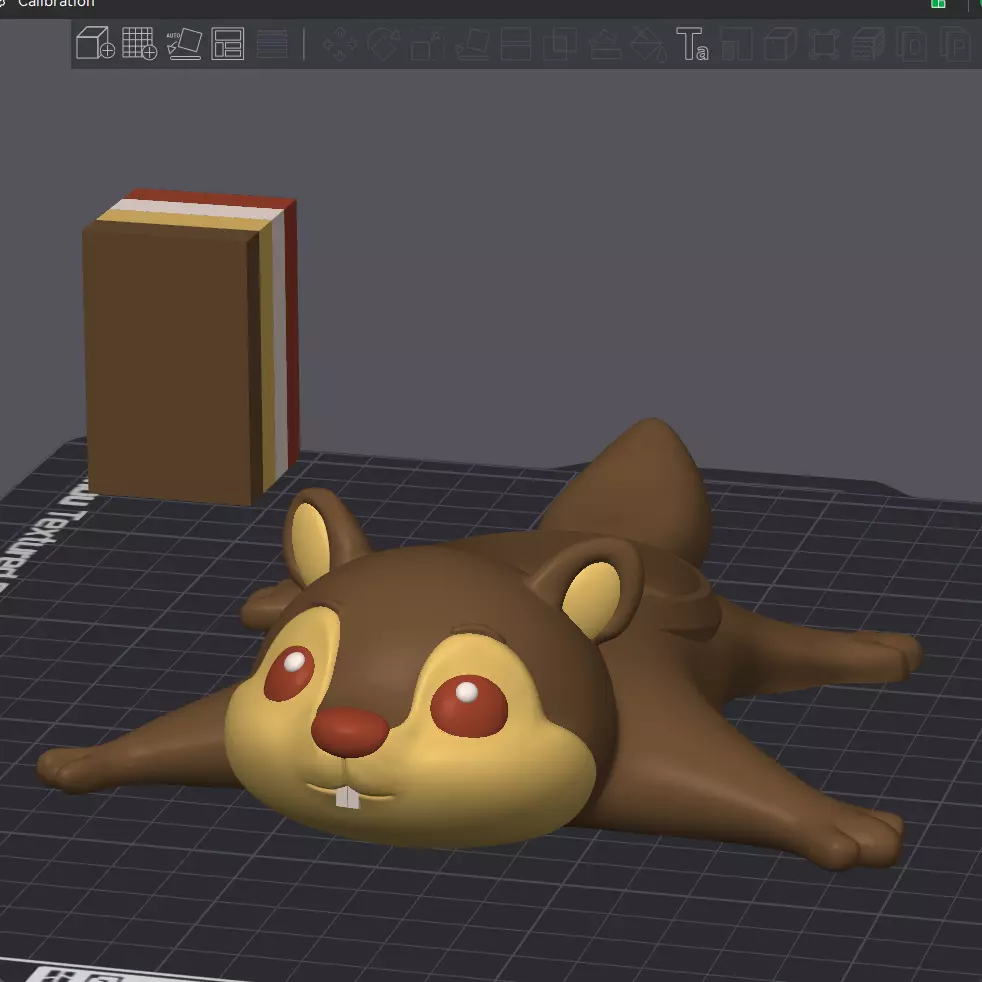Select the Scale tool
Screen dimensions: 982x982
pos(428,44)
